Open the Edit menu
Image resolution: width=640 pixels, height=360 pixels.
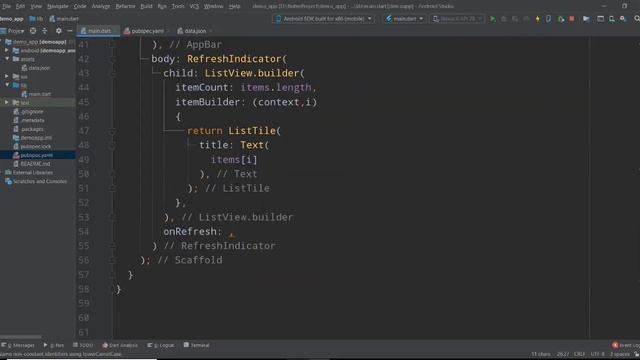(x=20, y=6)
